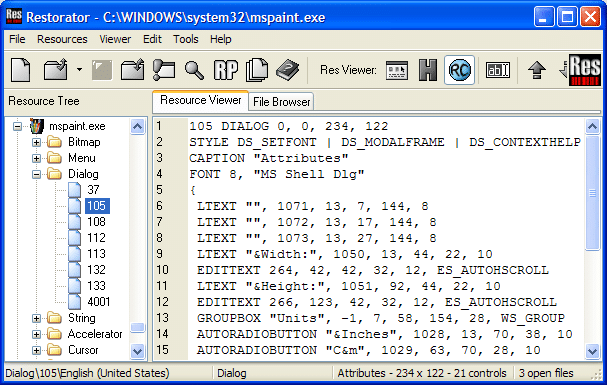607x385 pixels.
Task: Select dialog resource 105
Action: click(x=97, y=205)
